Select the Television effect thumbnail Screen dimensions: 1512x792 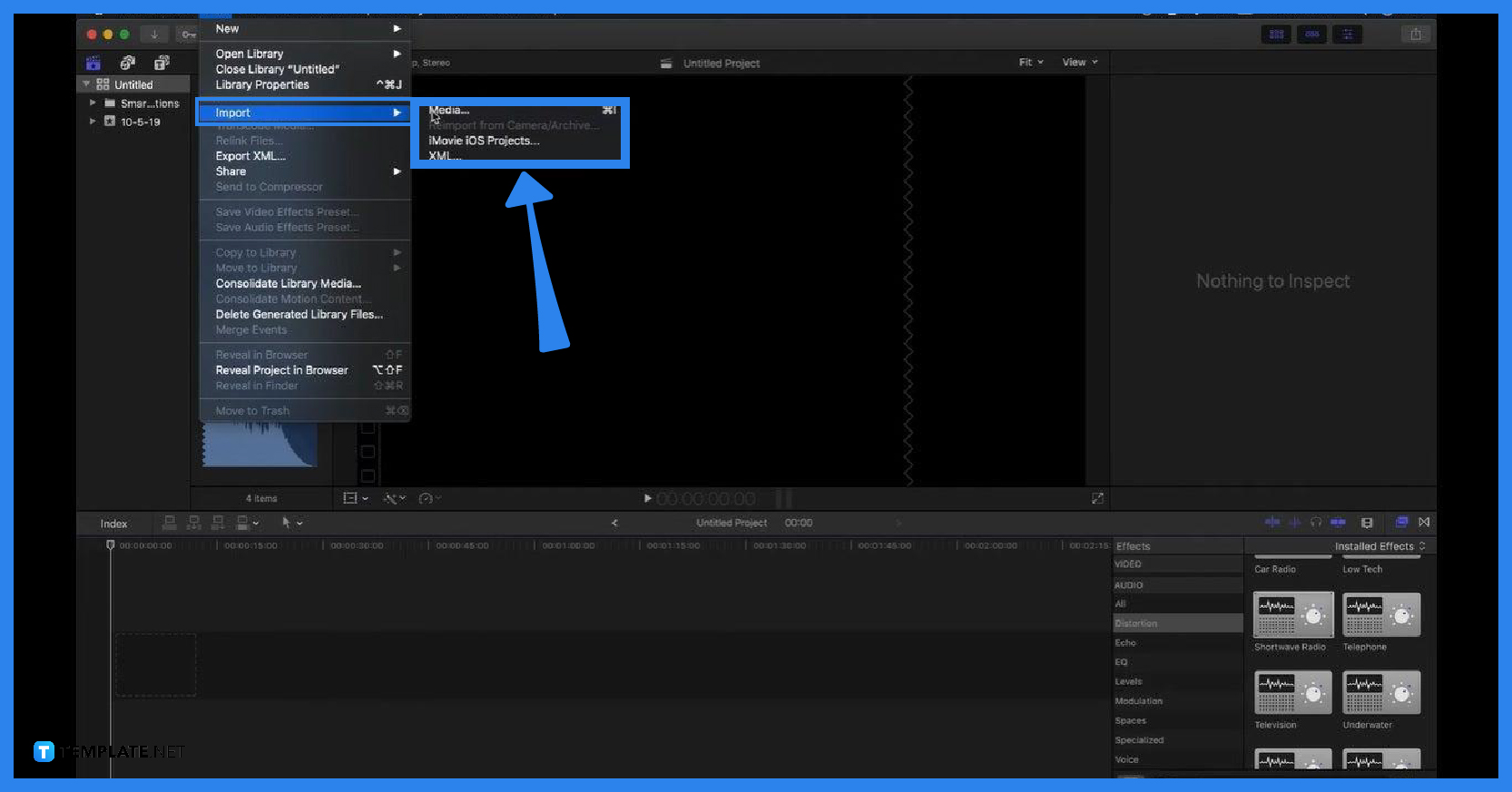(x=1293, y=693)
